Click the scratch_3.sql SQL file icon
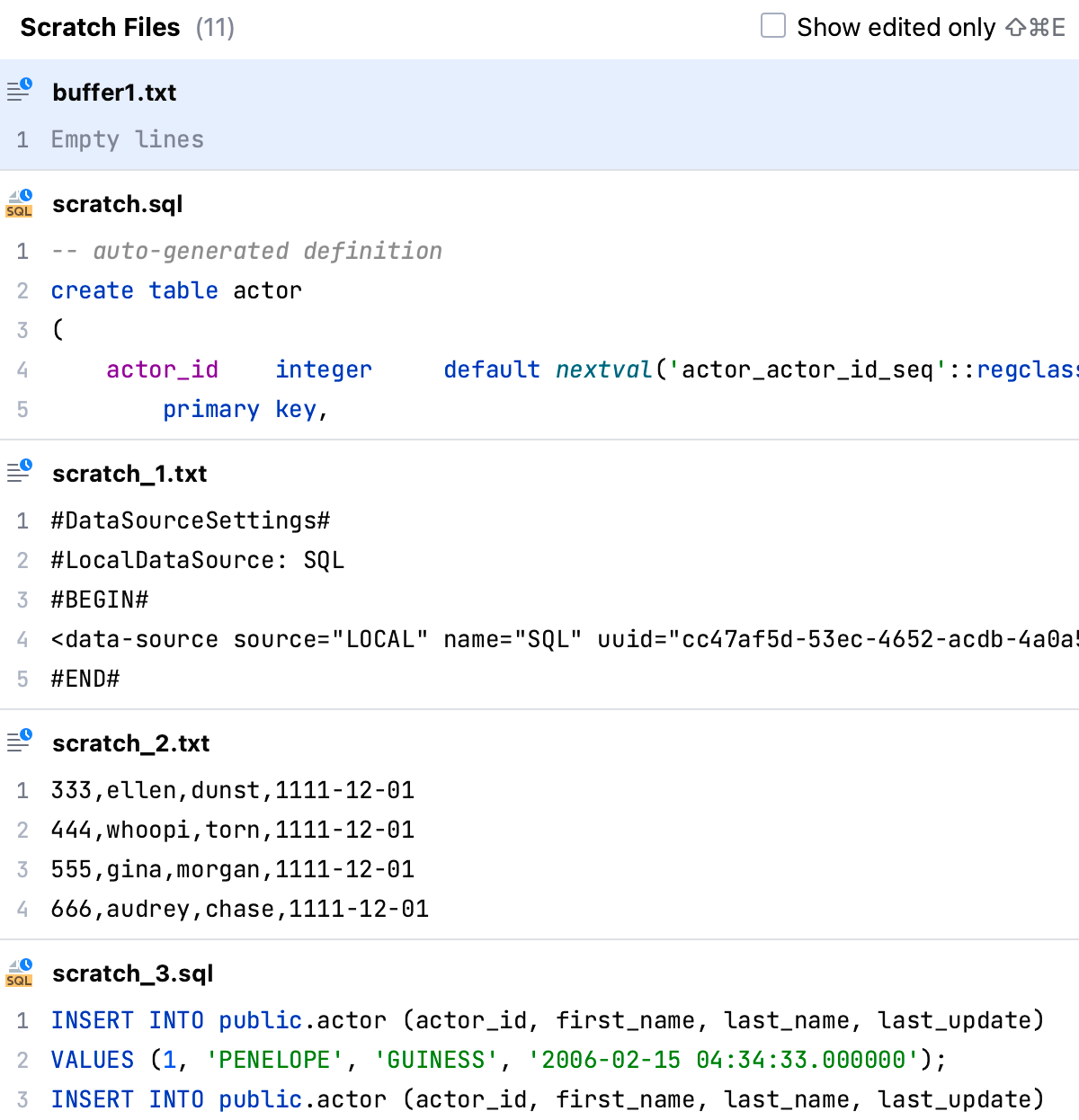Image resolution: width=1079 pixels, height=1120 pixels. pos(20,973)
